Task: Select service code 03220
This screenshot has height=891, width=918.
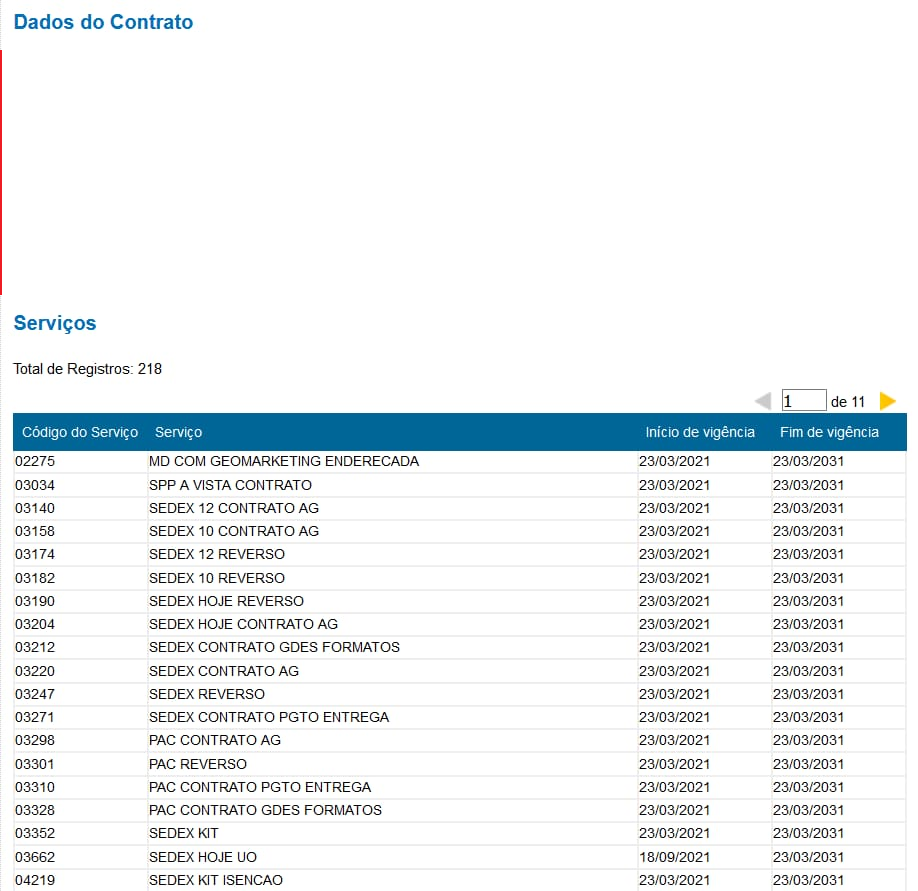Action: click(35, 671)
